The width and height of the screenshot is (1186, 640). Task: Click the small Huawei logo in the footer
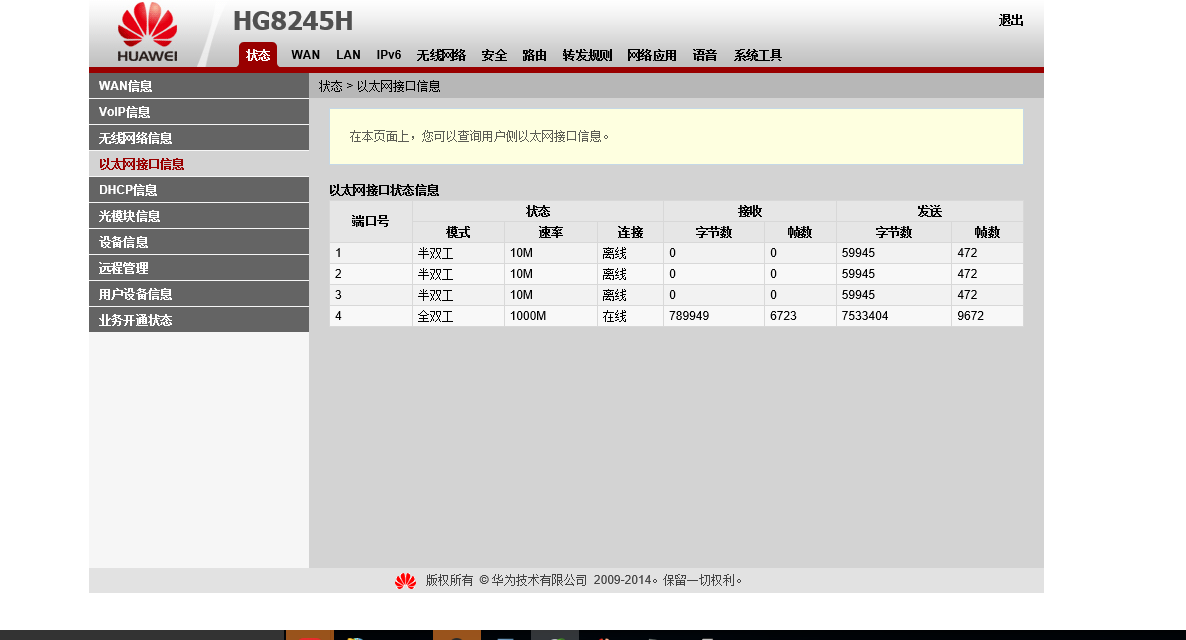[x=405, y=581]
